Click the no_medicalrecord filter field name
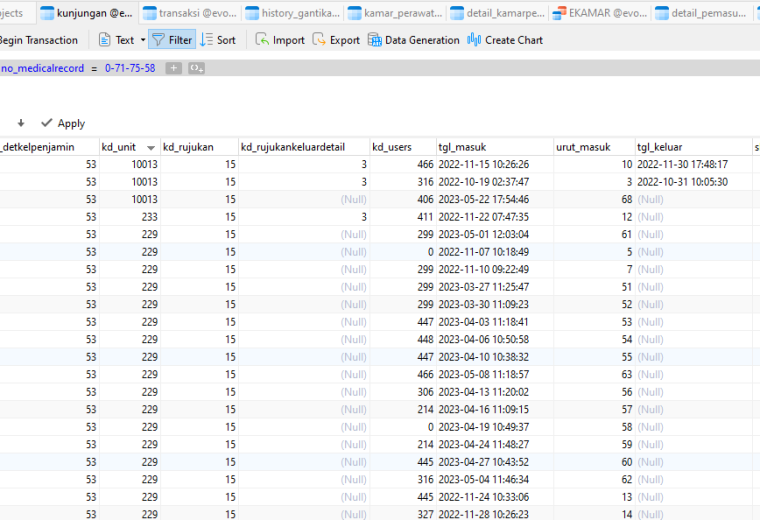Image resolution: width=760 pixels, height=520 pixels. [42, 68]
